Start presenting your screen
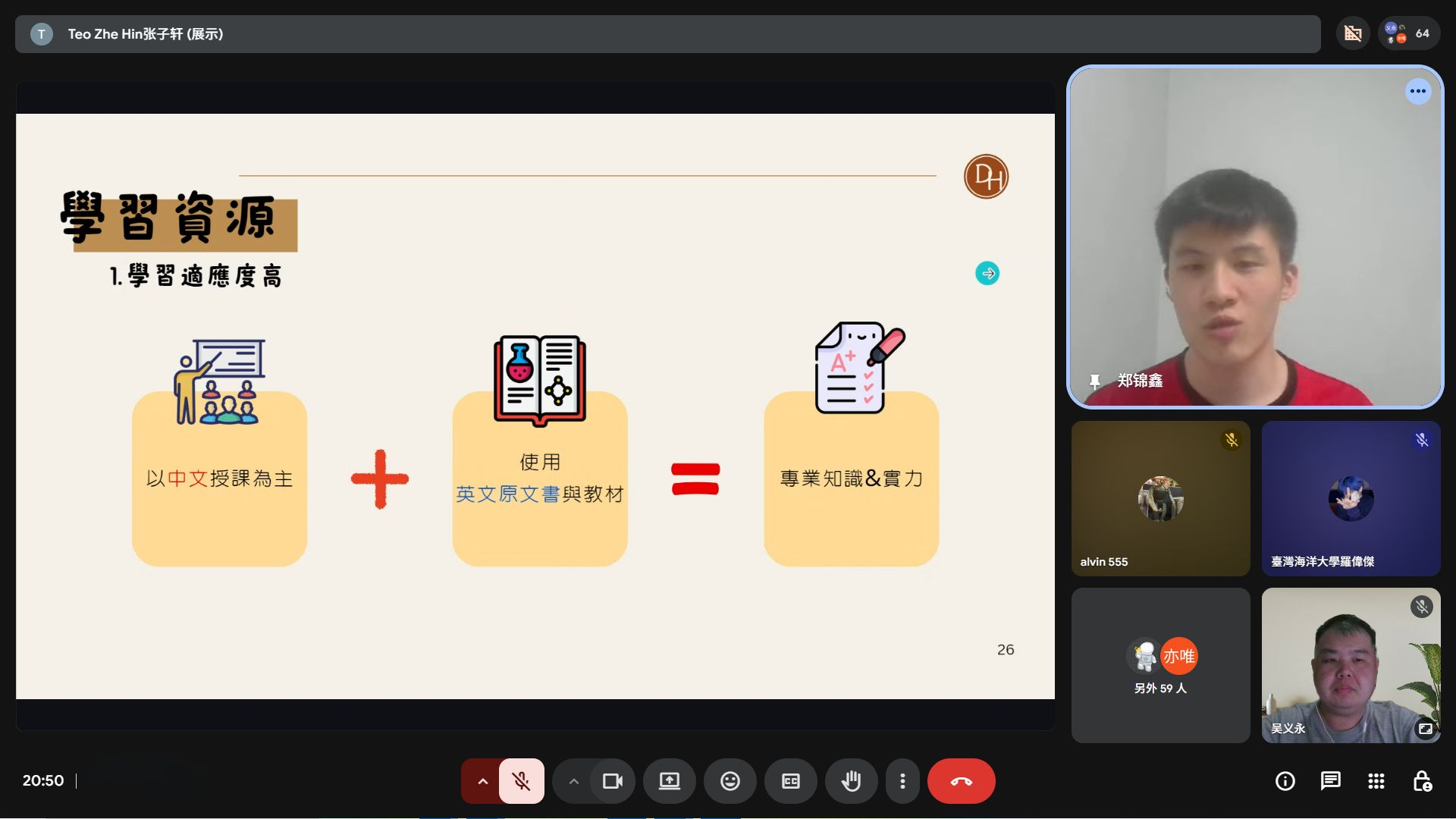Viewport: 1456px width, 819px height. (x=669, y=781)
